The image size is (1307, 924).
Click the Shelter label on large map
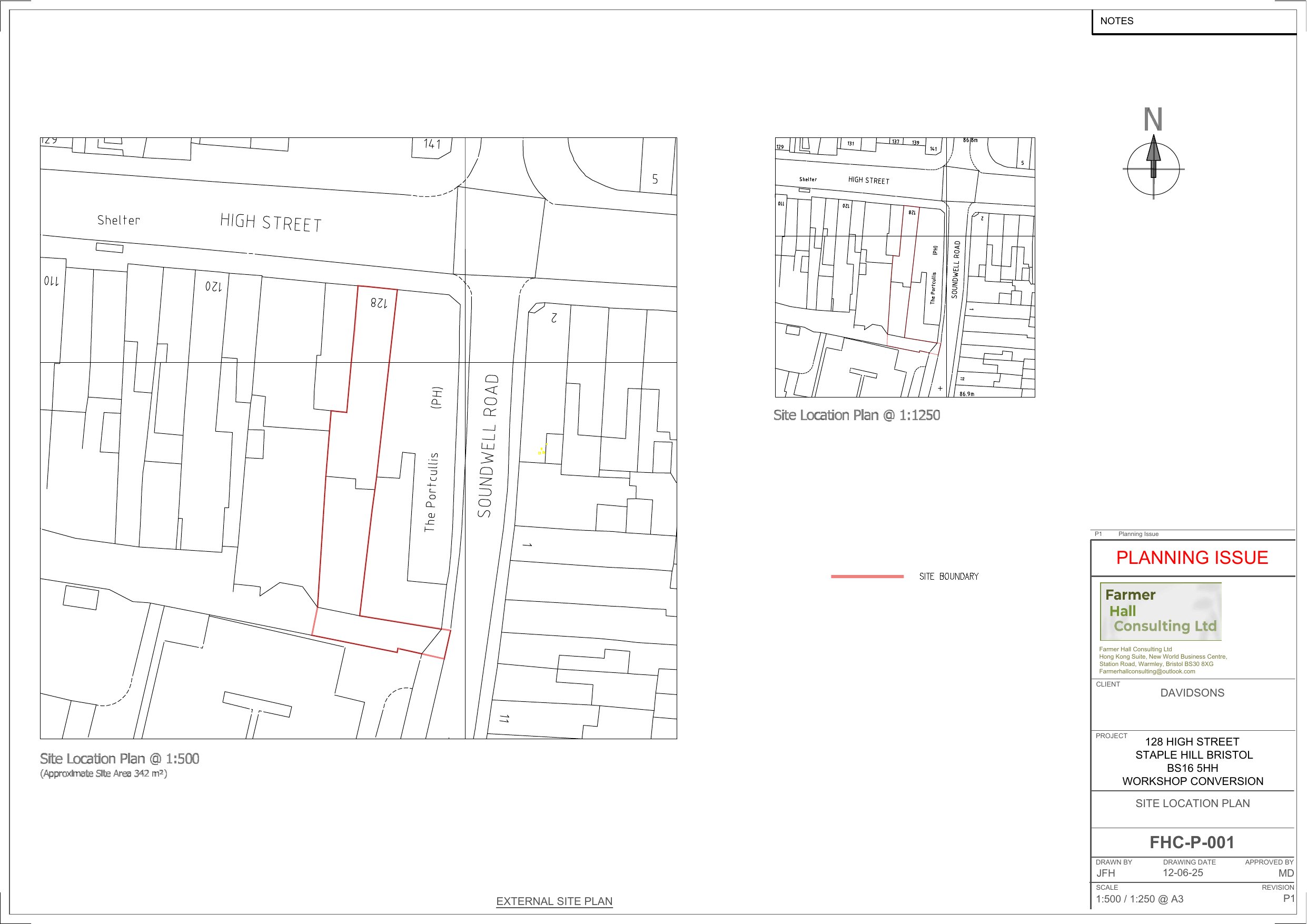[118, 220]
